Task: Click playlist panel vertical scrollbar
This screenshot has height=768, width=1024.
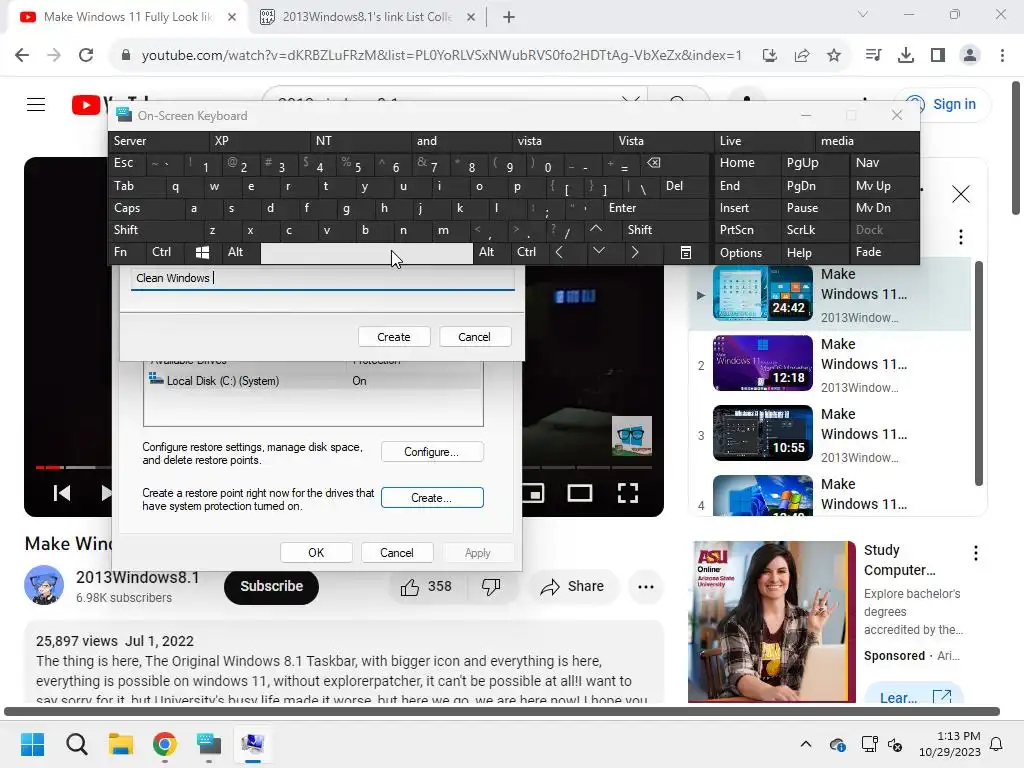Action: pos(978,372)
